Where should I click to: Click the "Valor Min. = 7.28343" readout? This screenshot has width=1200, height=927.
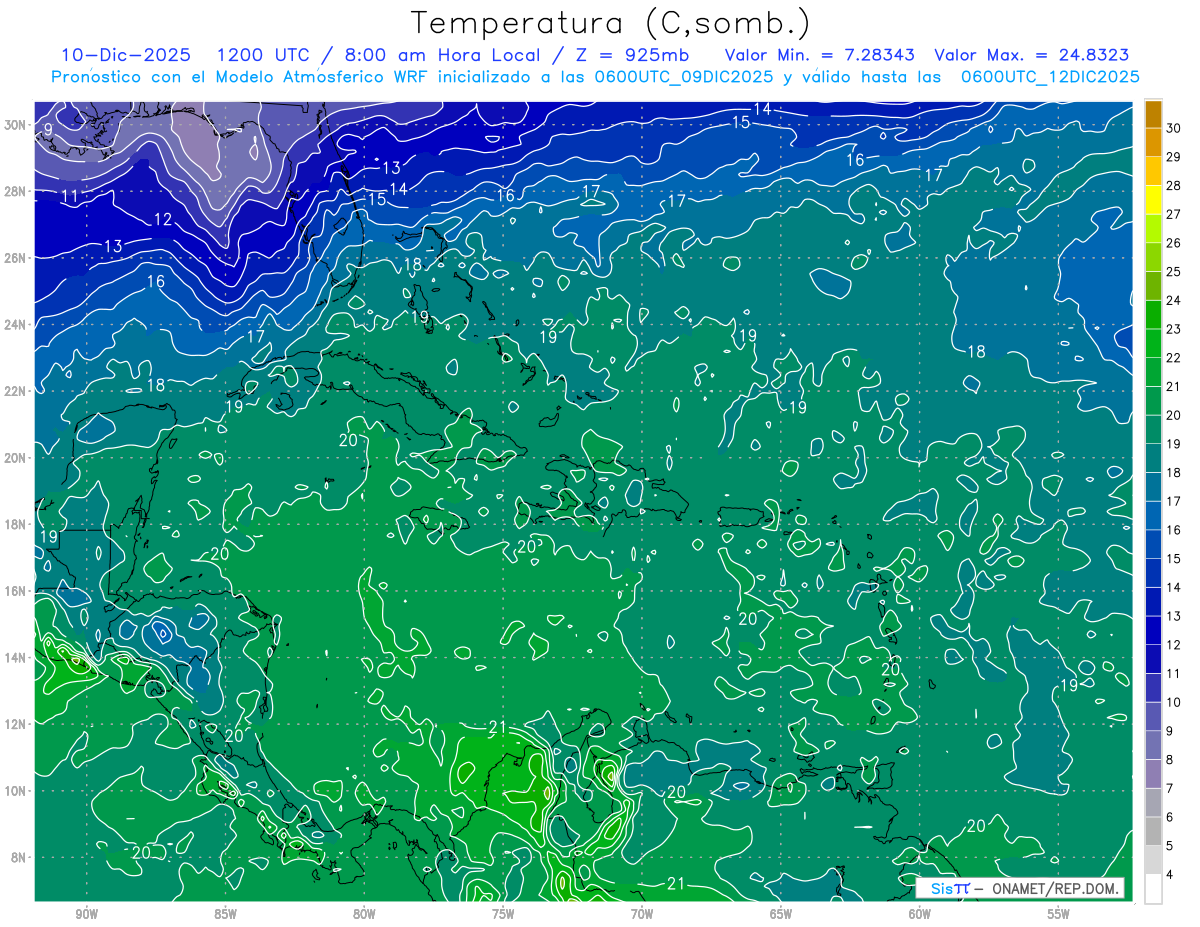pyautogui.click(x=820, y=56)
